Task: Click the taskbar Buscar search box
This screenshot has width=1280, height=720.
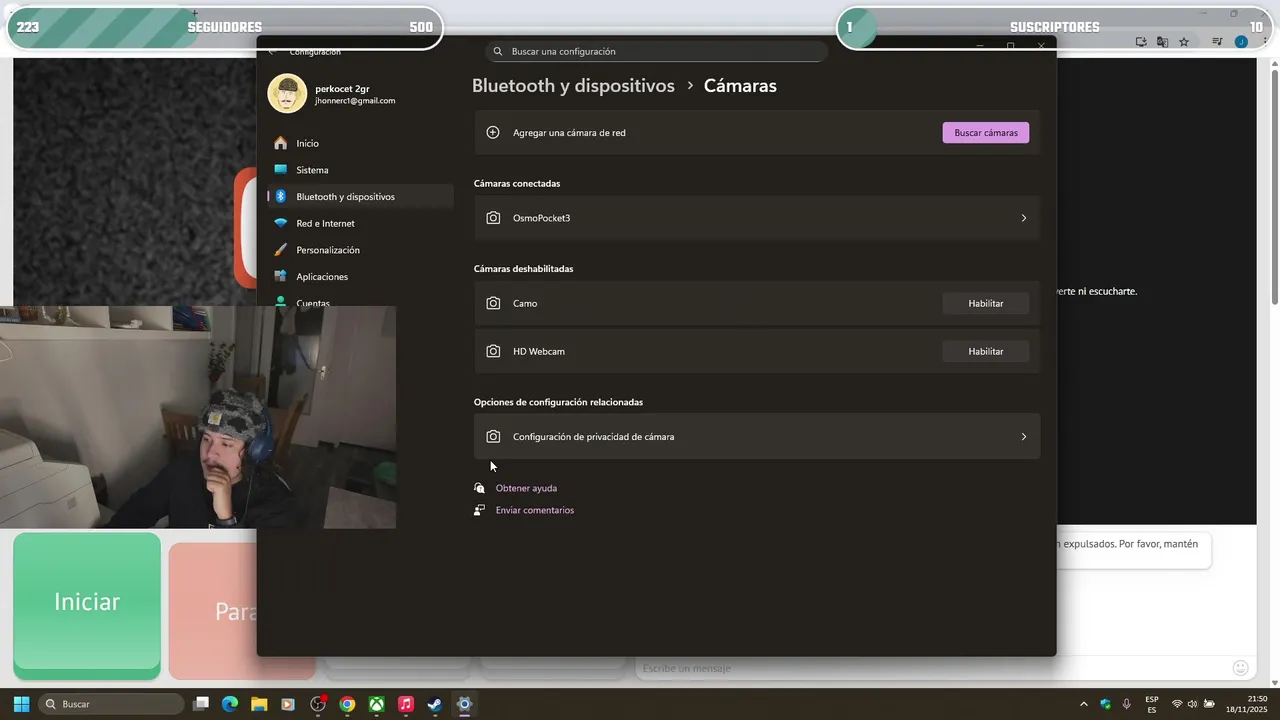Action: coord(111,704)
